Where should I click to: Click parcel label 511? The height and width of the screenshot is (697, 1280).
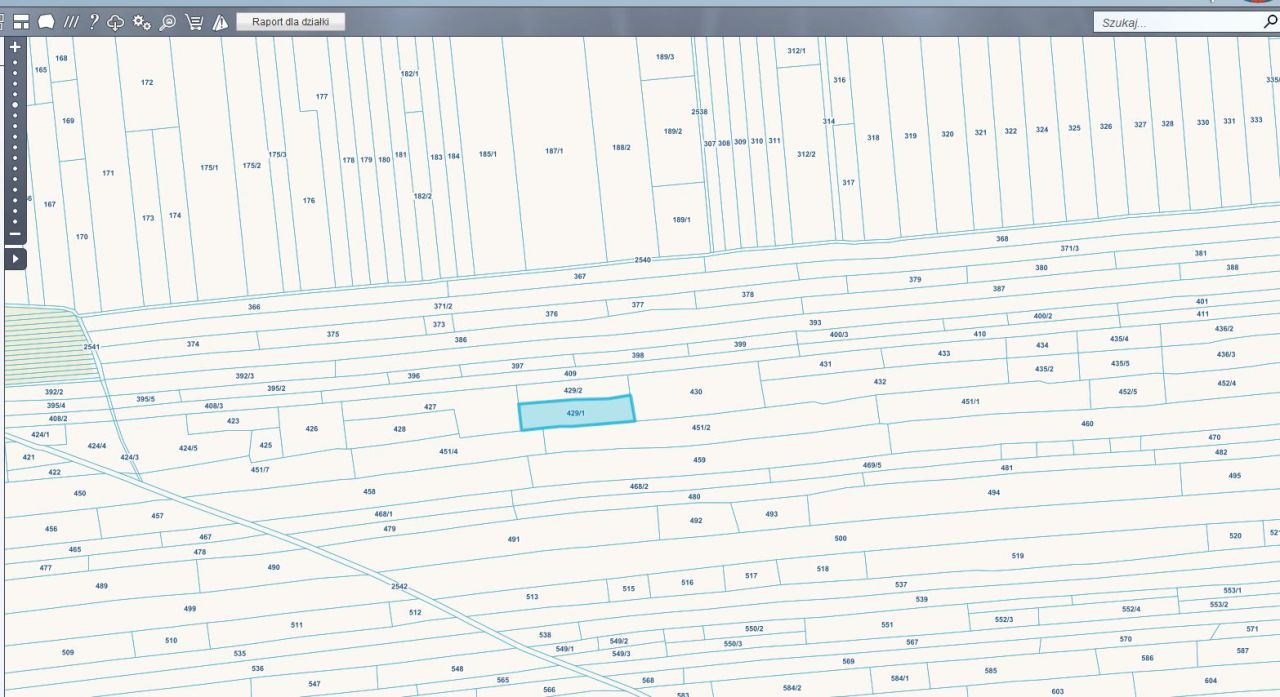click(x=297, y=625)
